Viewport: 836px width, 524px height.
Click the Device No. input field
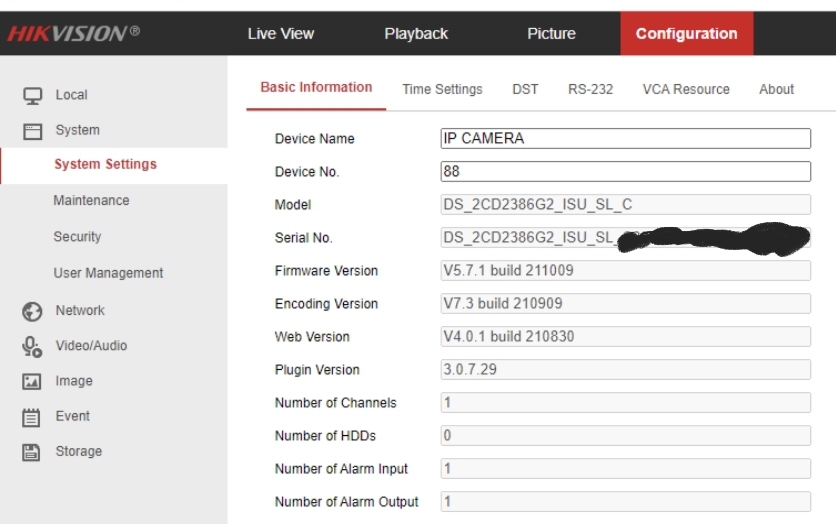coord(625,172)
